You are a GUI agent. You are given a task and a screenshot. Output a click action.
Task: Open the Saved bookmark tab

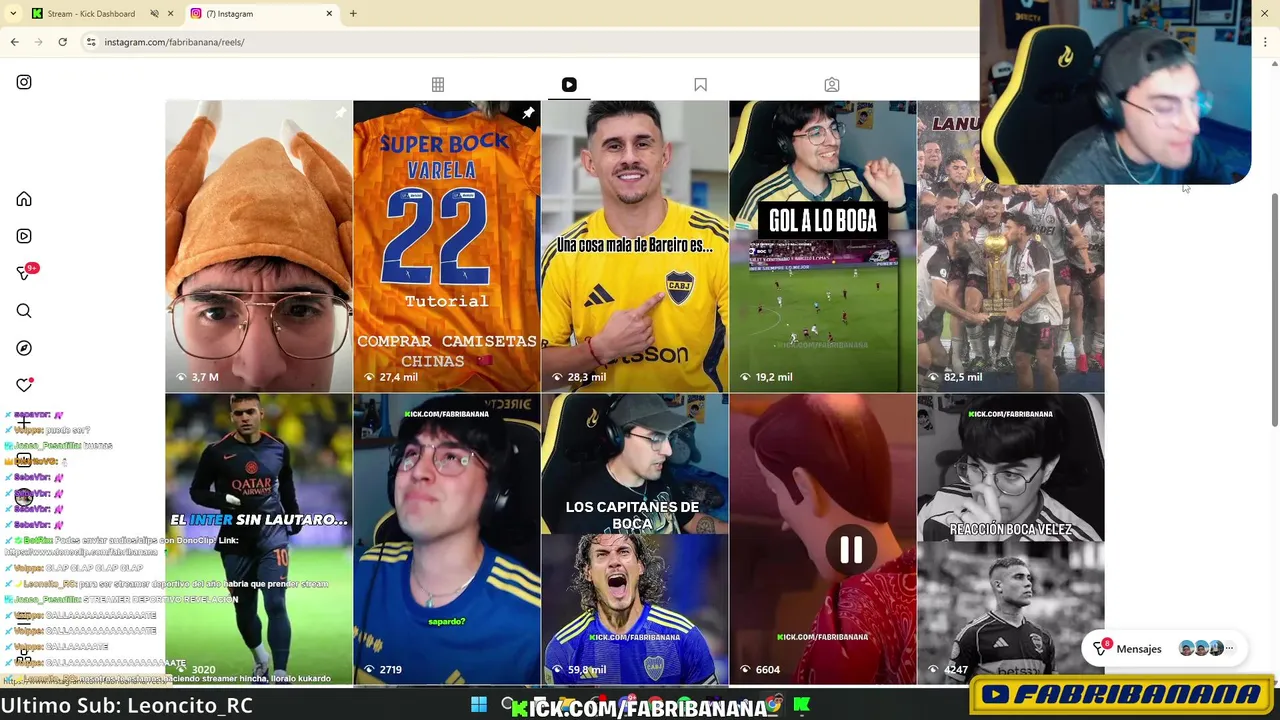pyautogui.click(x=700, y=85)
